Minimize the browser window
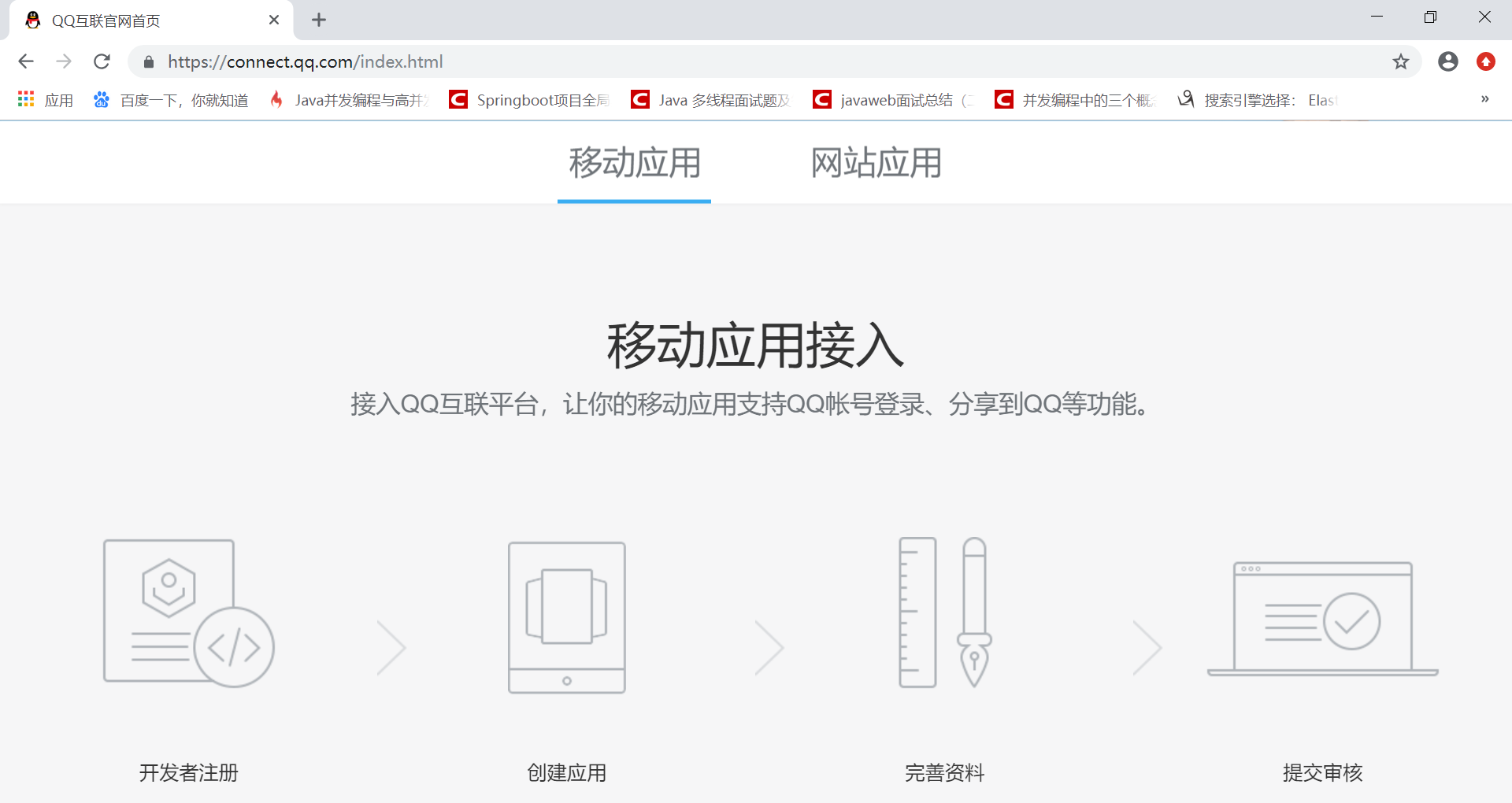This screenshot has height=803, width=1512. (x=1377, y=17)
